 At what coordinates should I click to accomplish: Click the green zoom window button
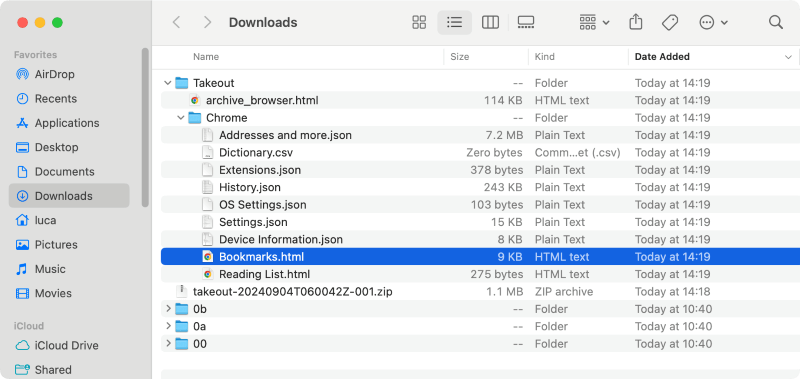pyautogui.click(x=57, y=22)
